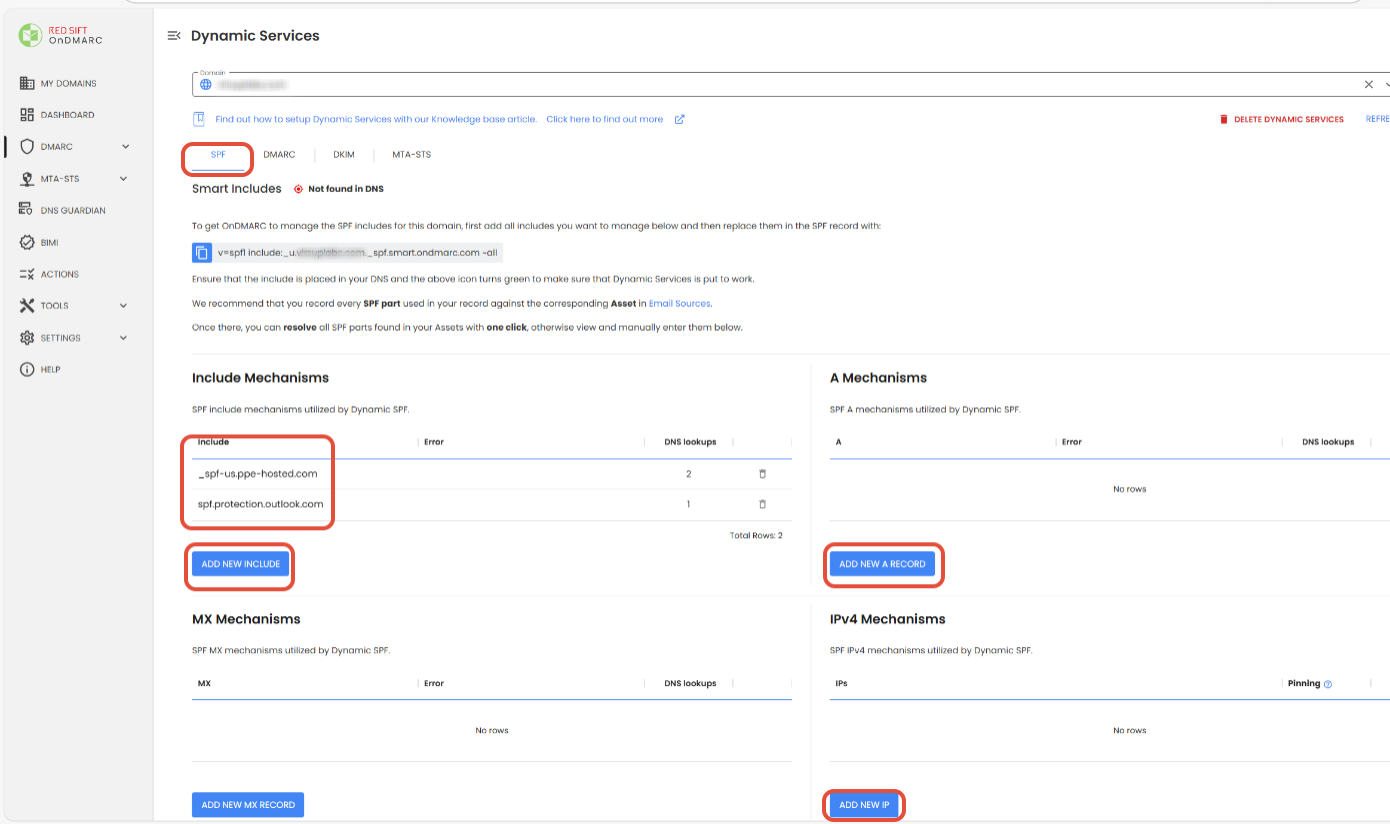Expand the DMARC sidebar chevron
1390x824 pixels.
click(125, 147)
